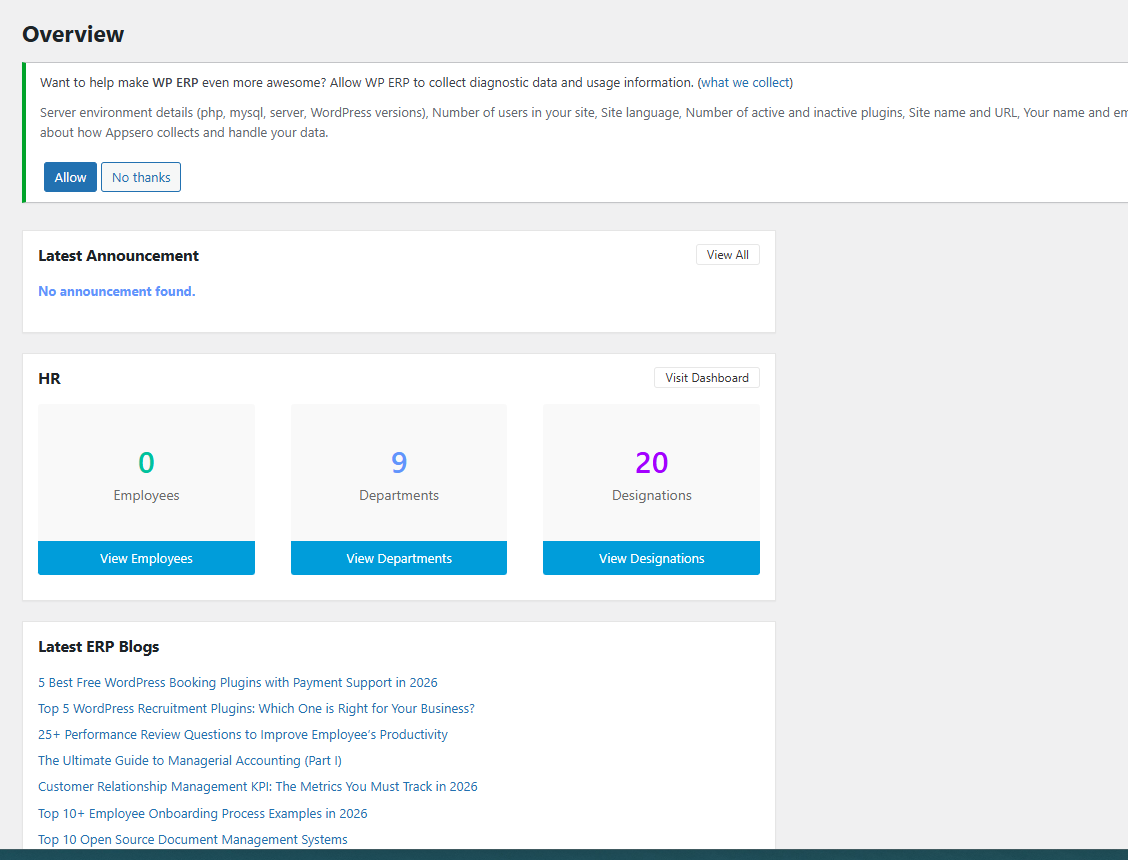
Task: Select the View Designations button
Action: click(x=651, y=558)
